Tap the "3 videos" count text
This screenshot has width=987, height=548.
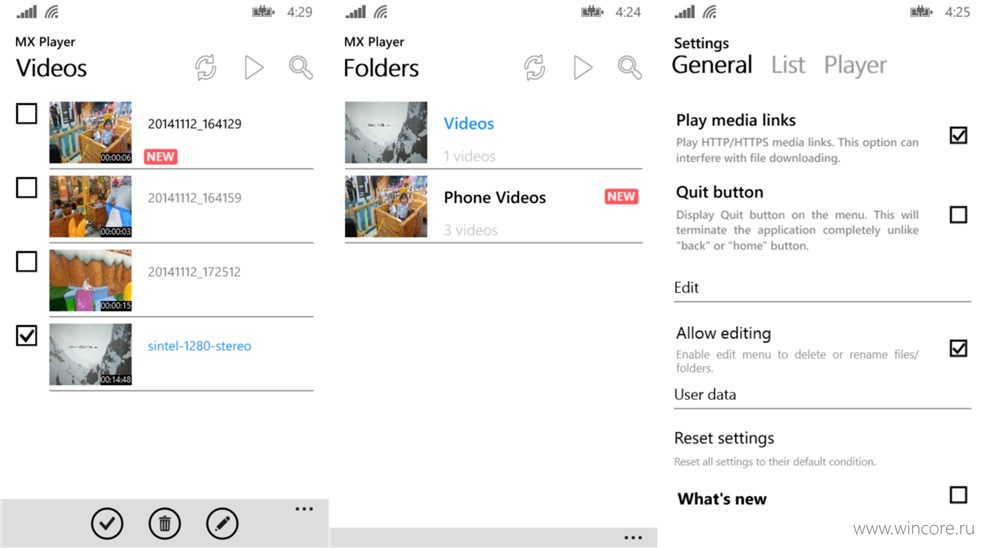click(x=470, y=230)
